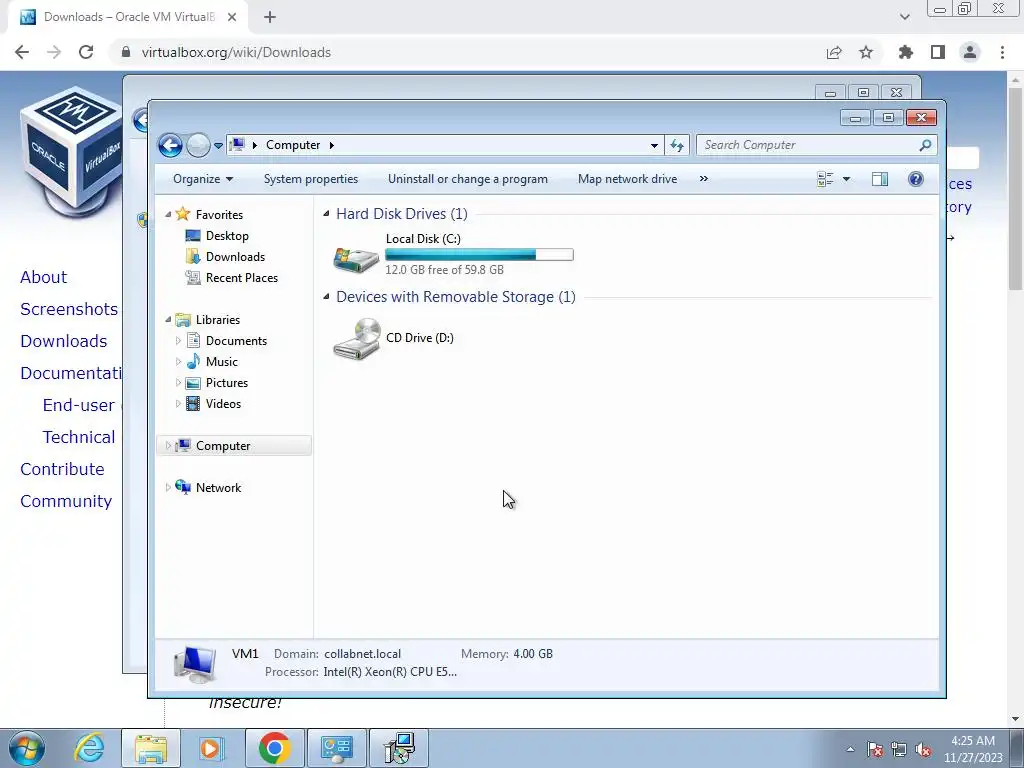Image resolution: width=1024 pixels, height=768 pixels.
Task: Choose Uninstall or change a program
Action: pyautogui.click(x=468, y=179)
